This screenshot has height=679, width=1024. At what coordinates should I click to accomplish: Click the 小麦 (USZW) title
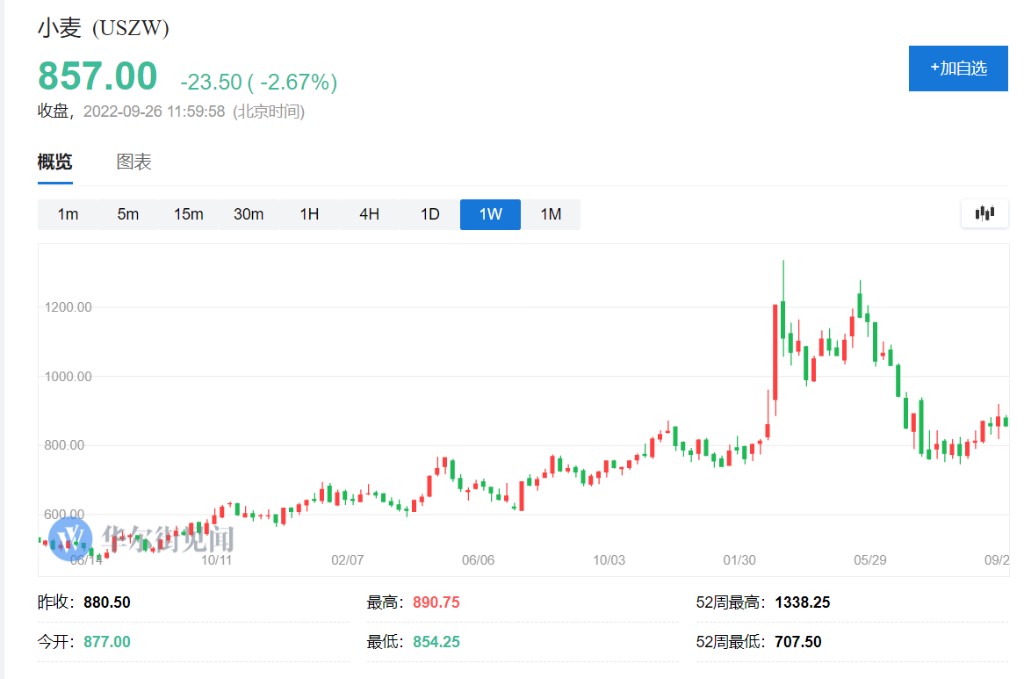[x=104, y=28]
